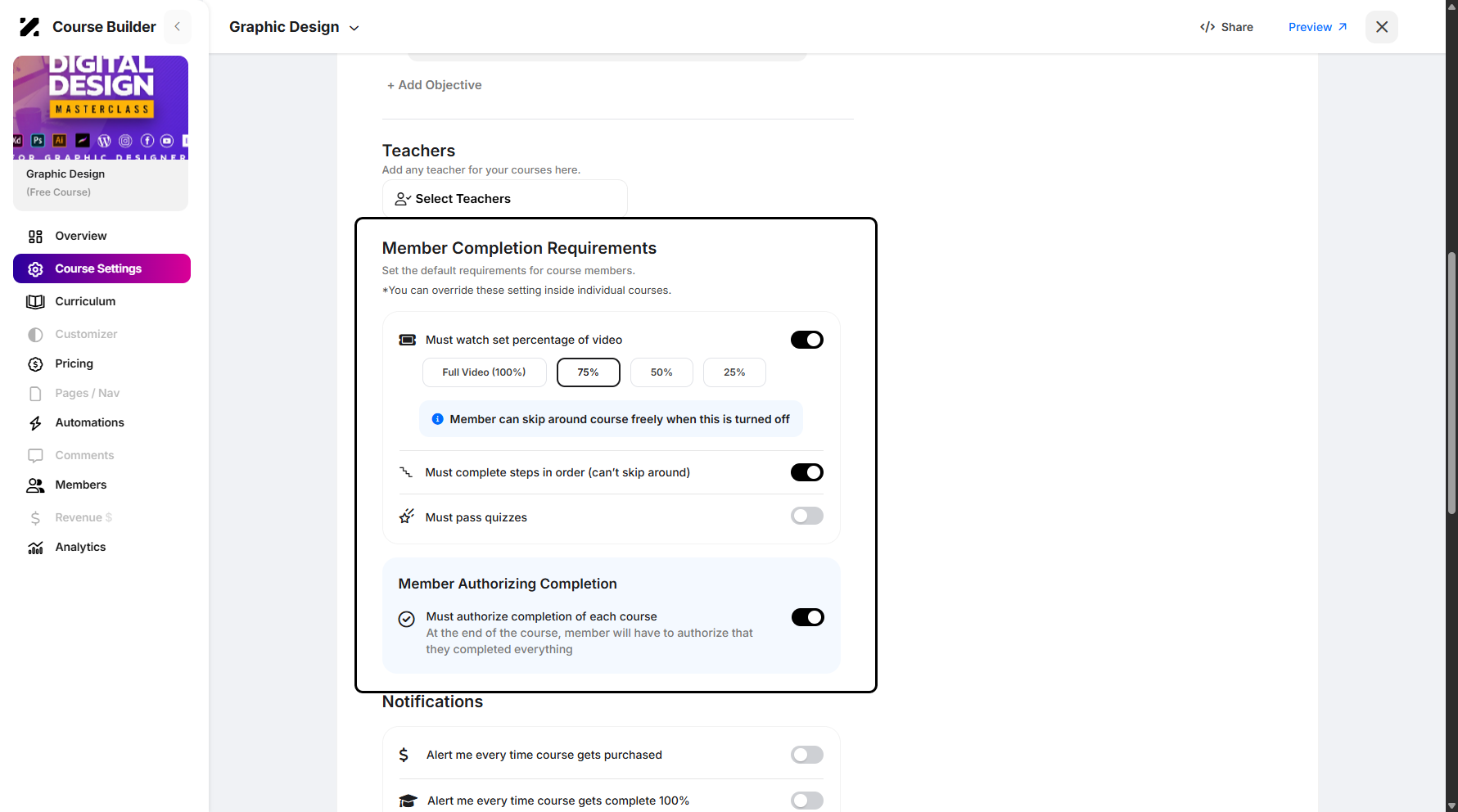The image size is (1458, 812).
Task: Click the quizzes star icon
Action: (x=406, y=517)
